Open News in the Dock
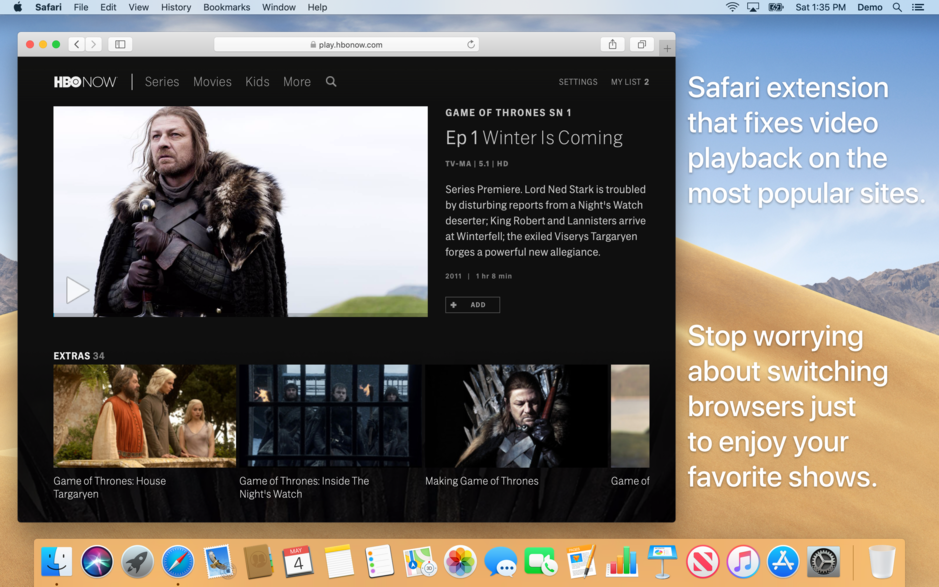Image resolution: width=939 pixels, height=587 pixels. (702, 562)
